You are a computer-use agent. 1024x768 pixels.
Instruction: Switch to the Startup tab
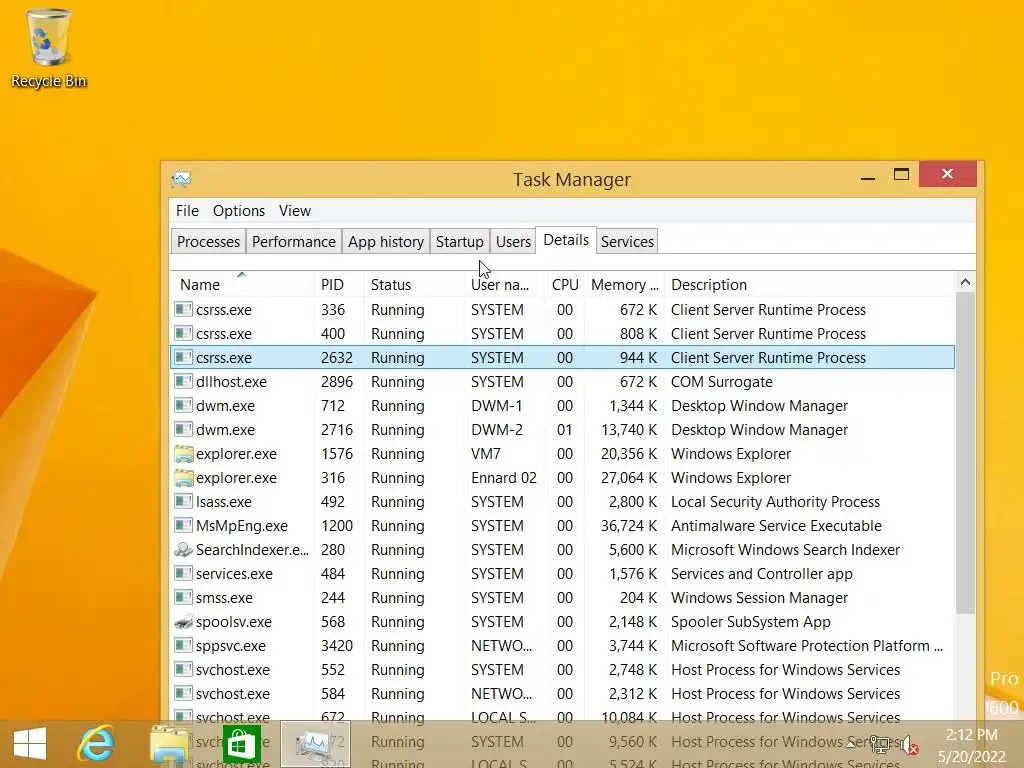click(x=459, y=242)
